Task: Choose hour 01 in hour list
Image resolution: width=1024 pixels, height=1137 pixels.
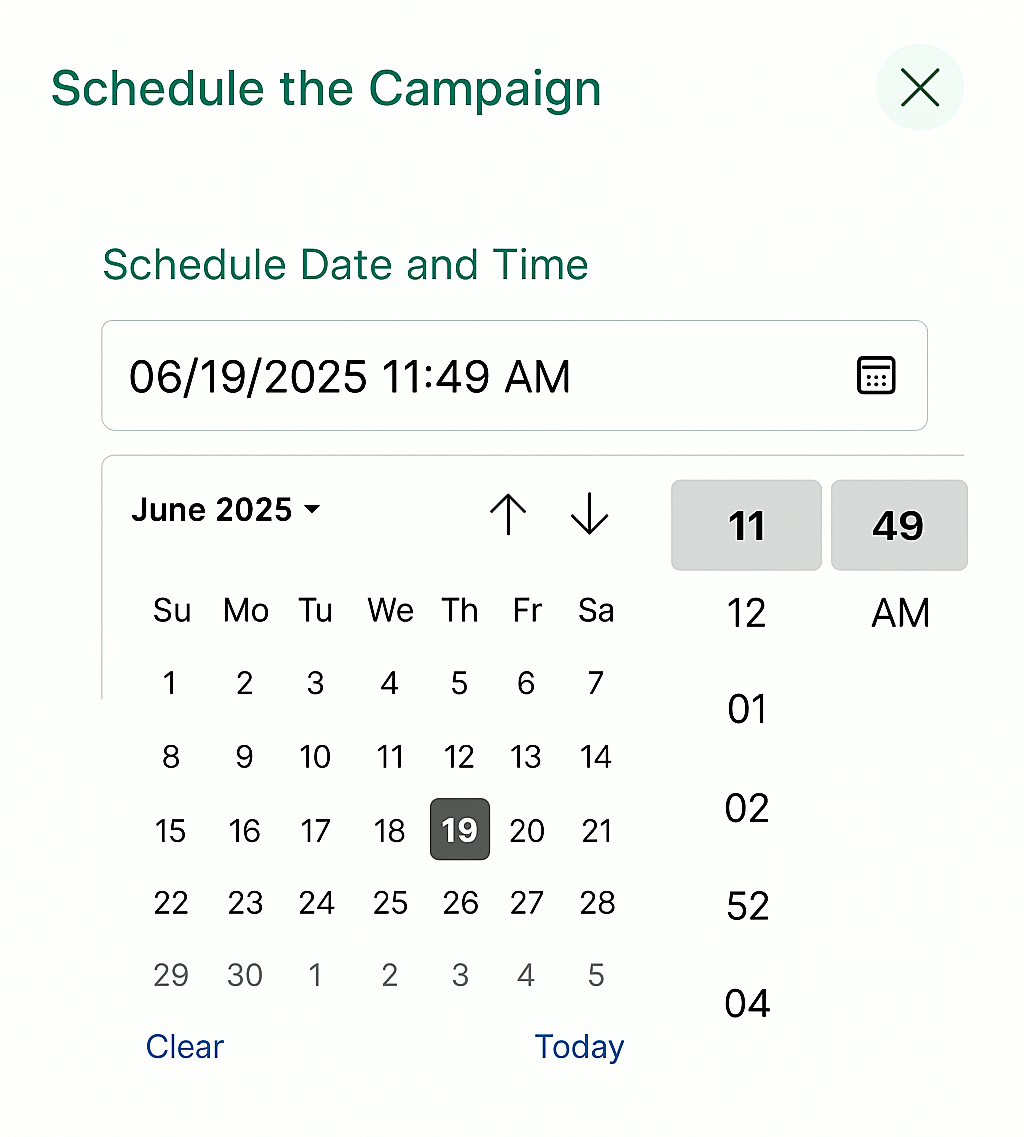Action: pos(747,709)
